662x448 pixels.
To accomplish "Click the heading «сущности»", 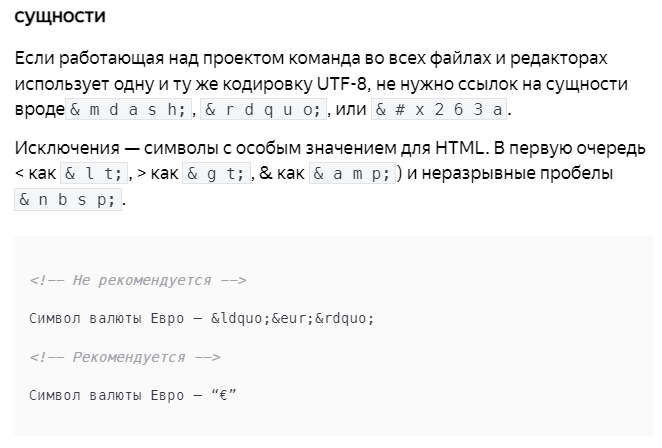I will (60, 16).
